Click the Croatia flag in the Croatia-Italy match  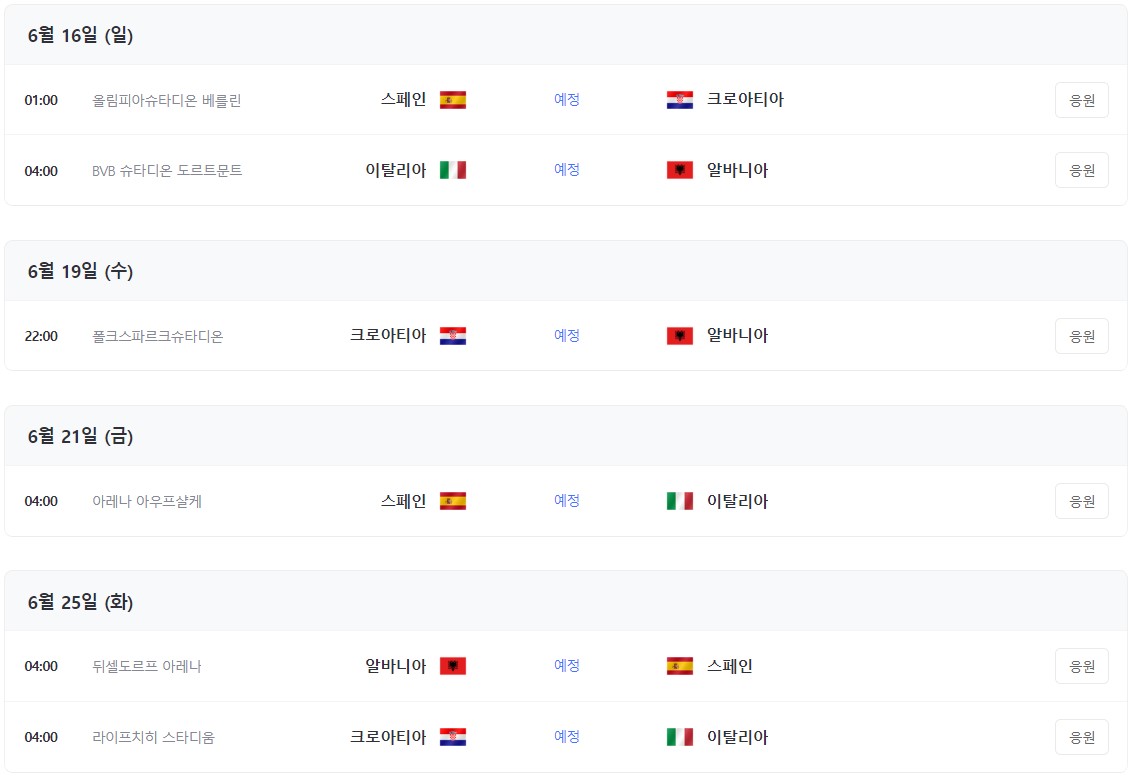pos(453,737)
